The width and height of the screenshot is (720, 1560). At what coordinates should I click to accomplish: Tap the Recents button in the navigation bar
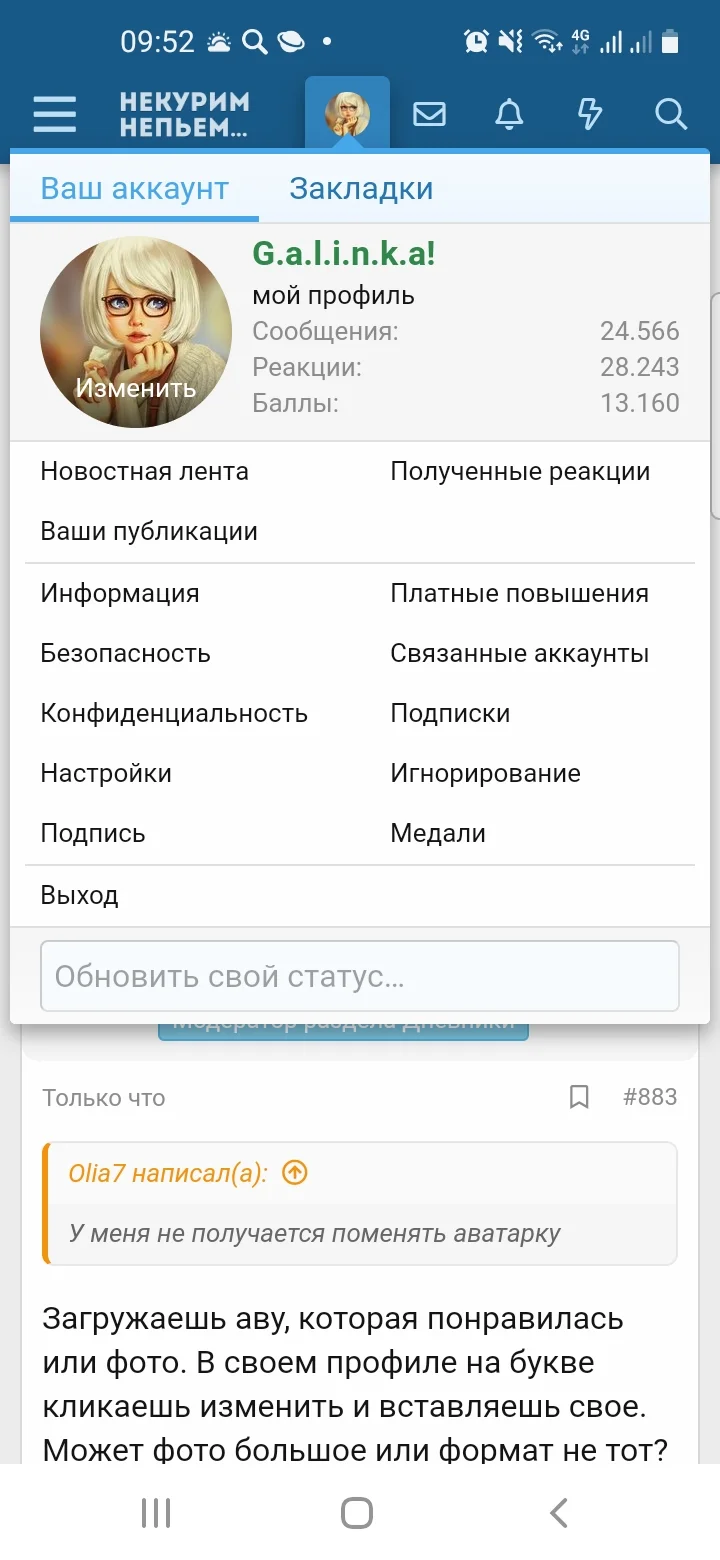point(155,1512)
